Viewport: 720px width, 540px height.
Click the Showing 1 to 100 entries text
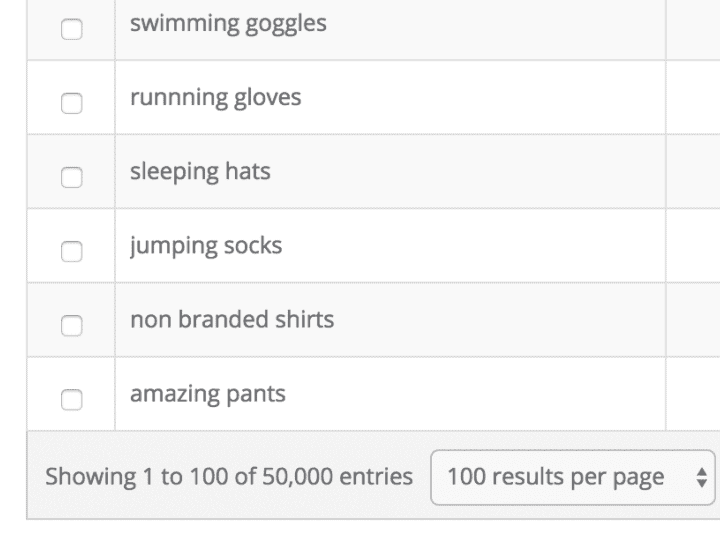point(229,477)
